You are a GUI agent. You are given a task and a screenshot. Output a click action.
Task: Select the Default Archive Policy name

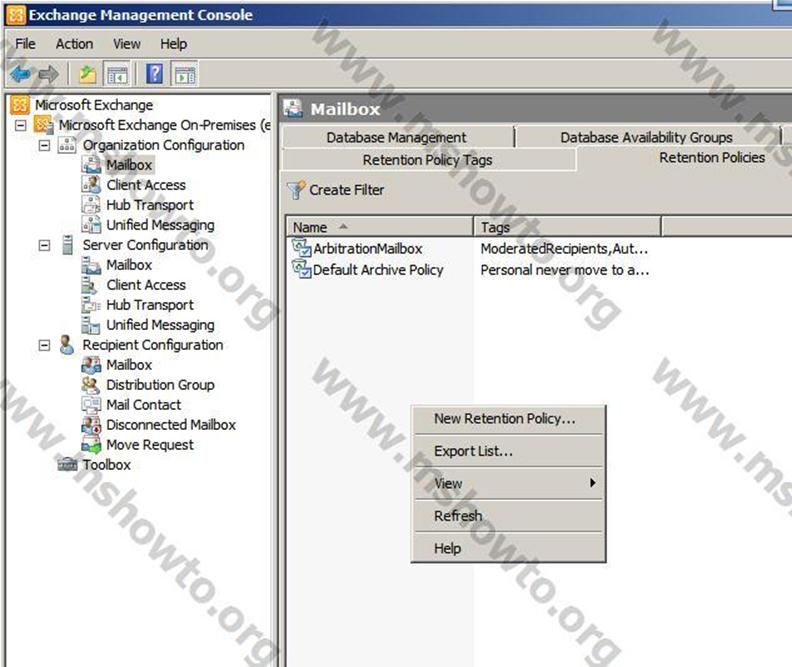click(378, 270)
